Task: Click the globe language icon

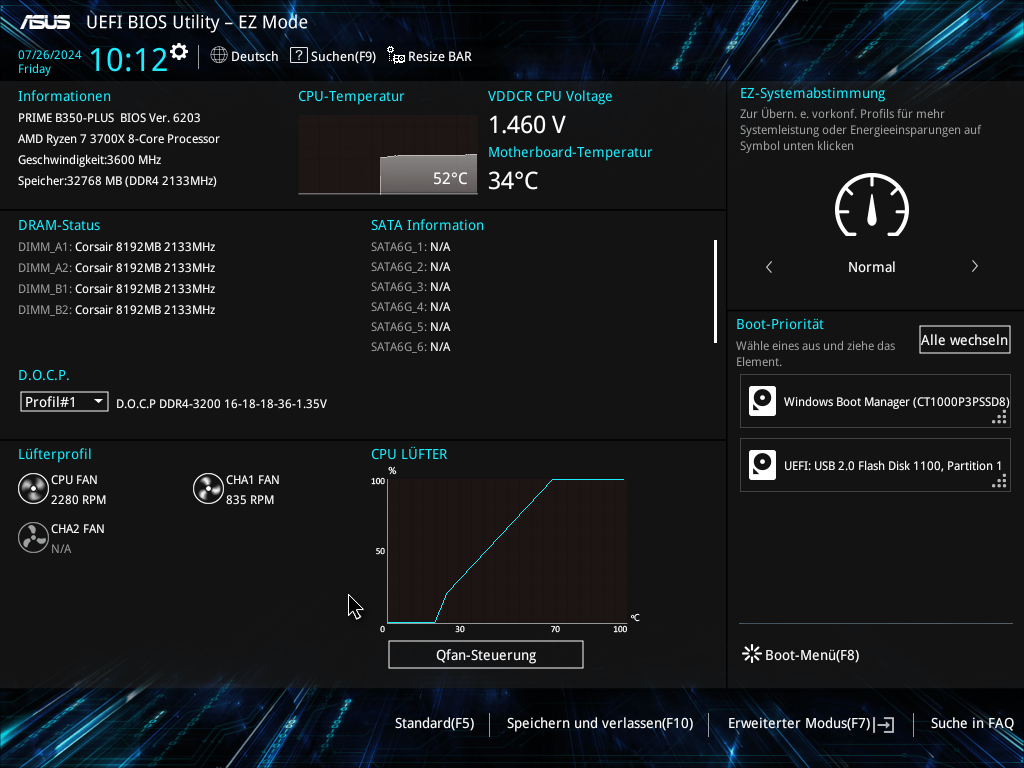Action: pos(219,56)
